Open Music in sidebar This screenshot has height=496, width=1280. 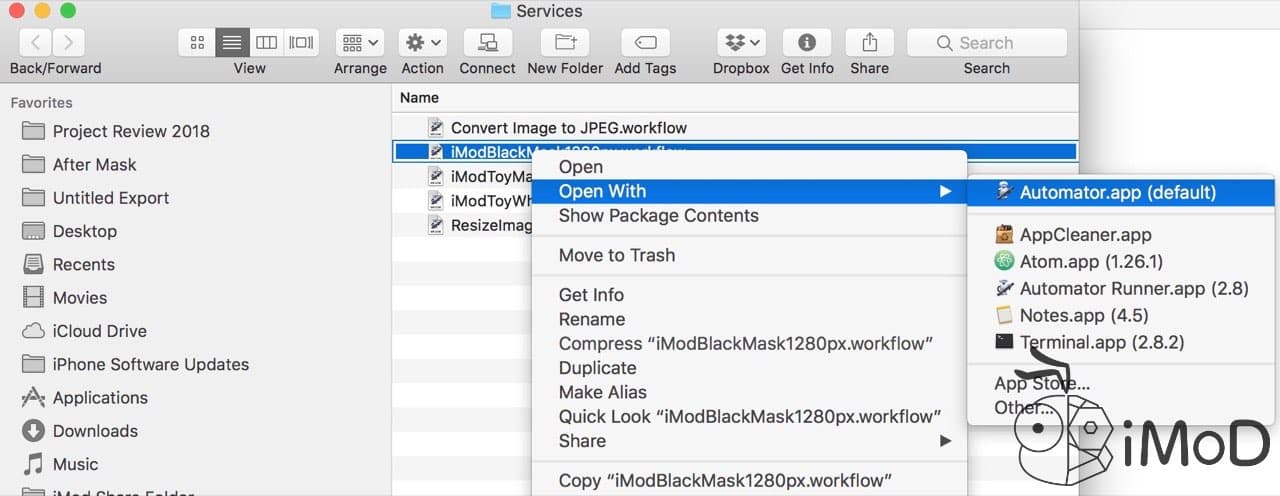pos(75,464)
